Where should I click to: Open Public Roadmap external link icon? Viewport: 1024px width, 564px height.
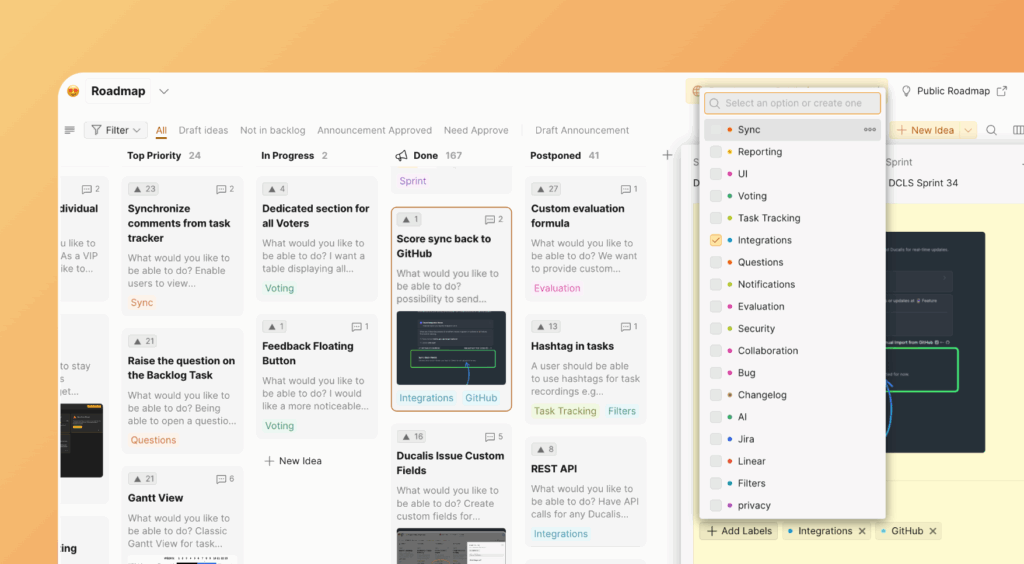pos(1002,91)
